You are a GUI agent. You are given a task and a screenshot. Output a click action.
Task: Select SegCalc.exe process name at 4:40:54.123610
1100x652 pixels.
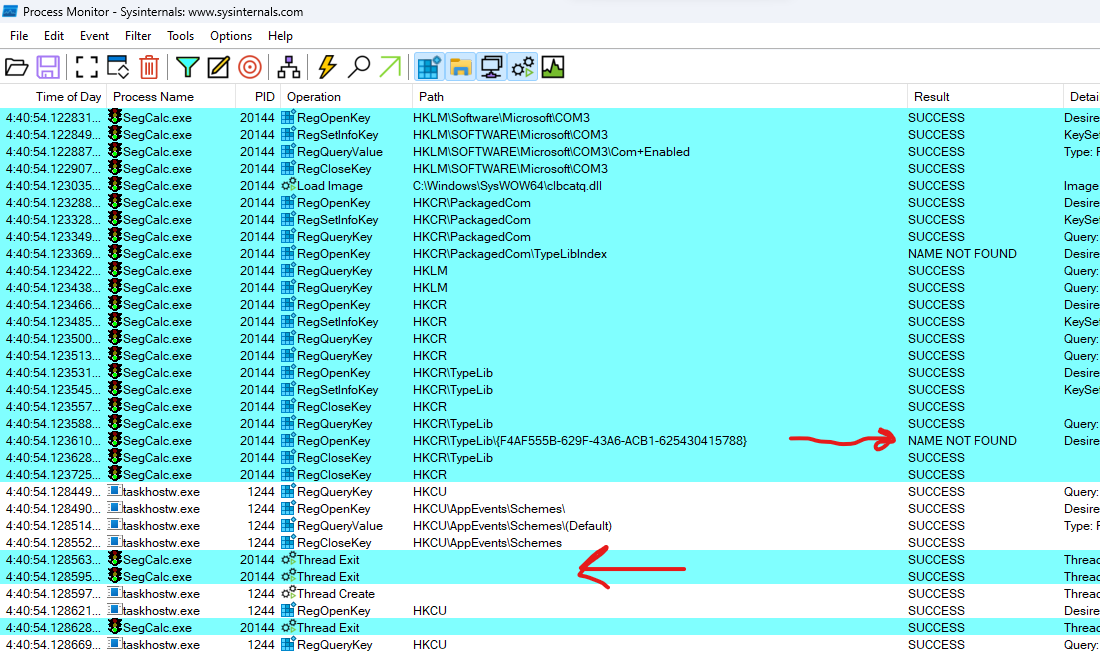click(x=157, y=441)
